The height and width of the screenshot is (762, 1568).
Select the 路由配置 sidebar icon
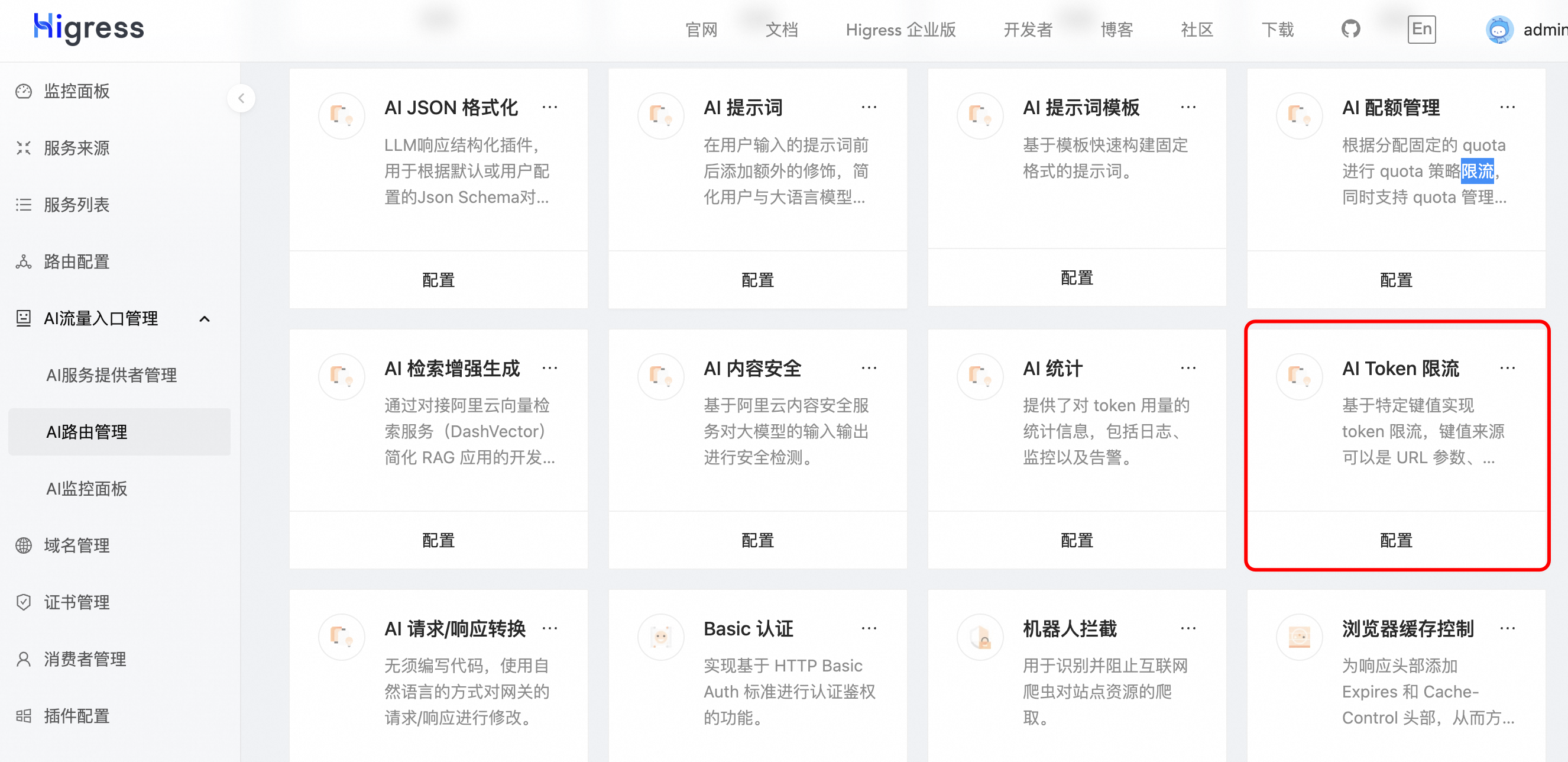tap(23, 261)
